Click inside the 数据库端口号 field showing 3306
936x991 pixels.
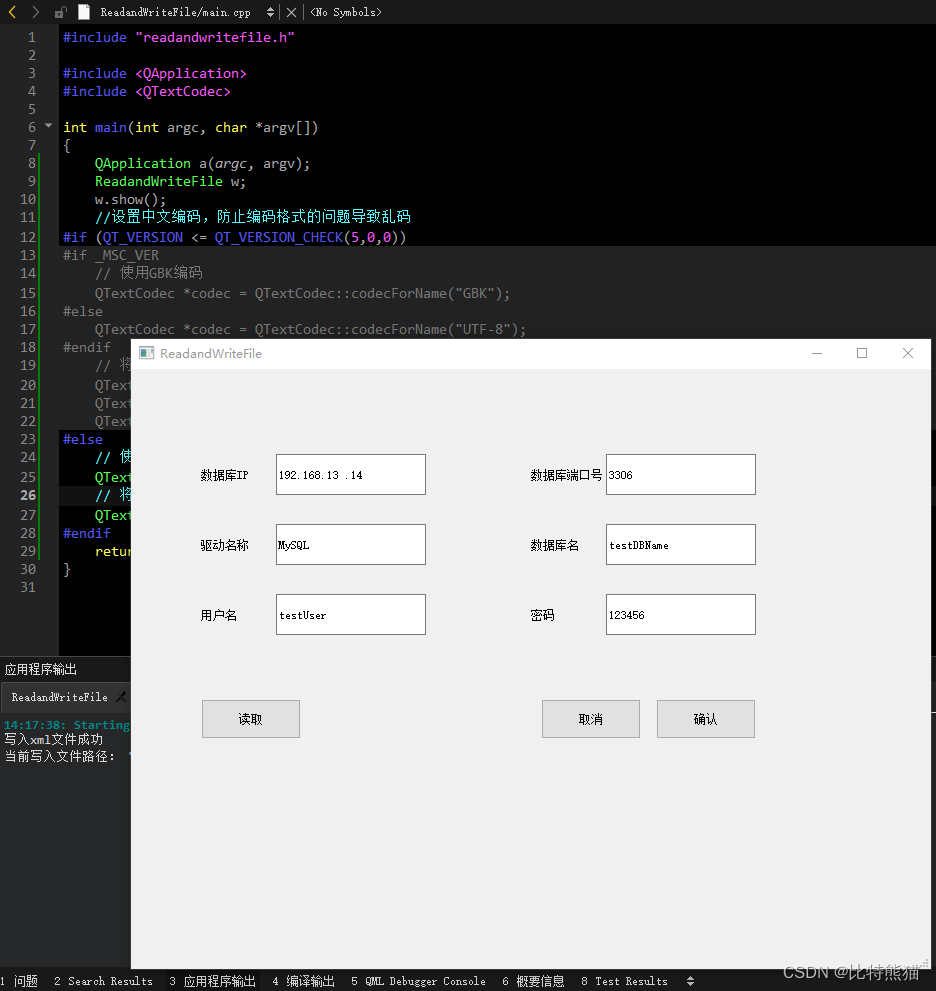tap(680, 474)
